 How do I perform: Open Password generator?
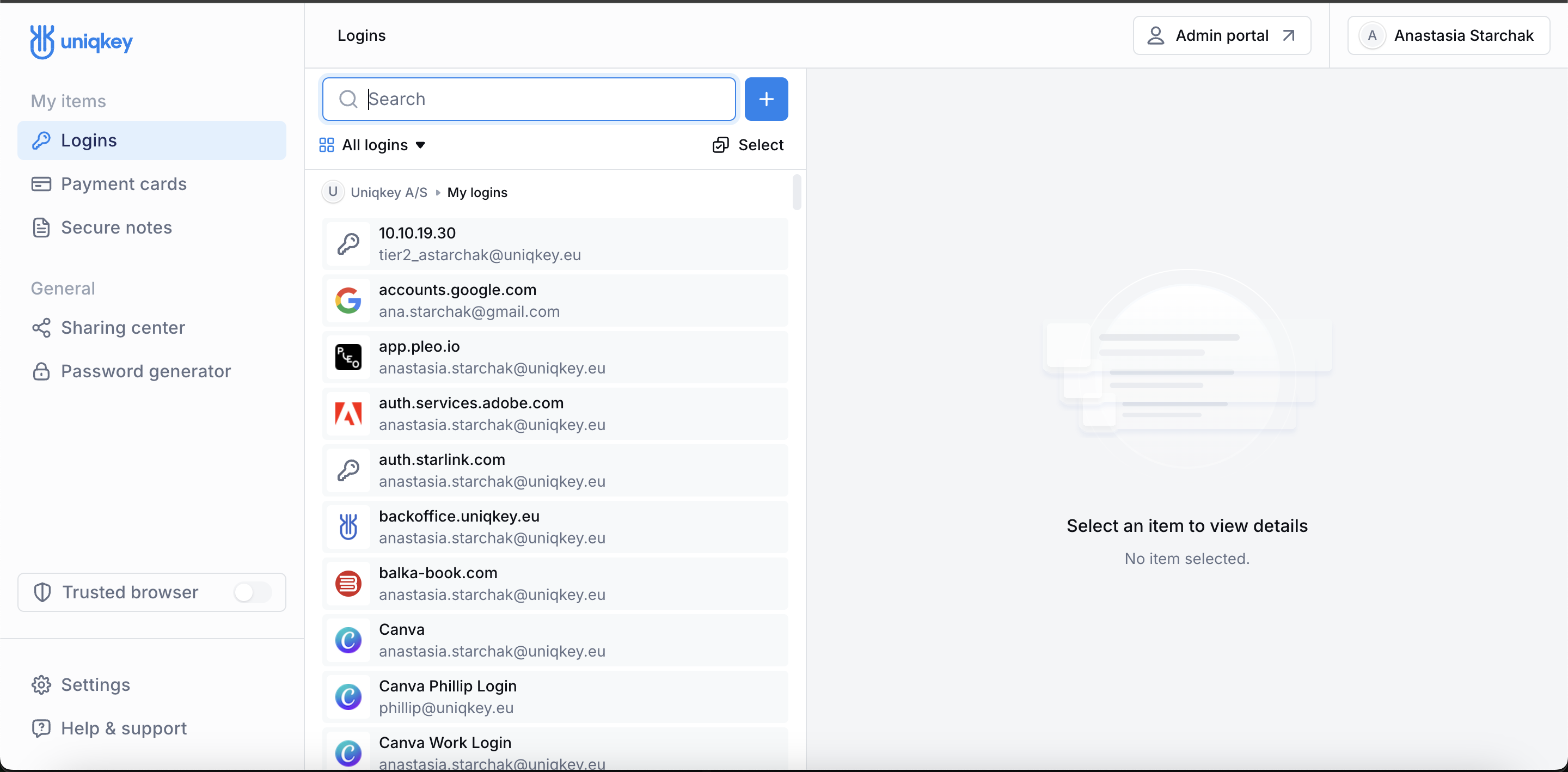tap(151, 371)
